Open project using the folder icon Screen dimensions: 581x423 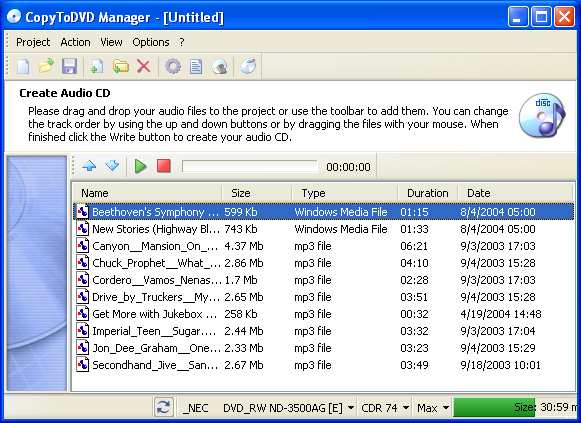(x=46, y=67)
